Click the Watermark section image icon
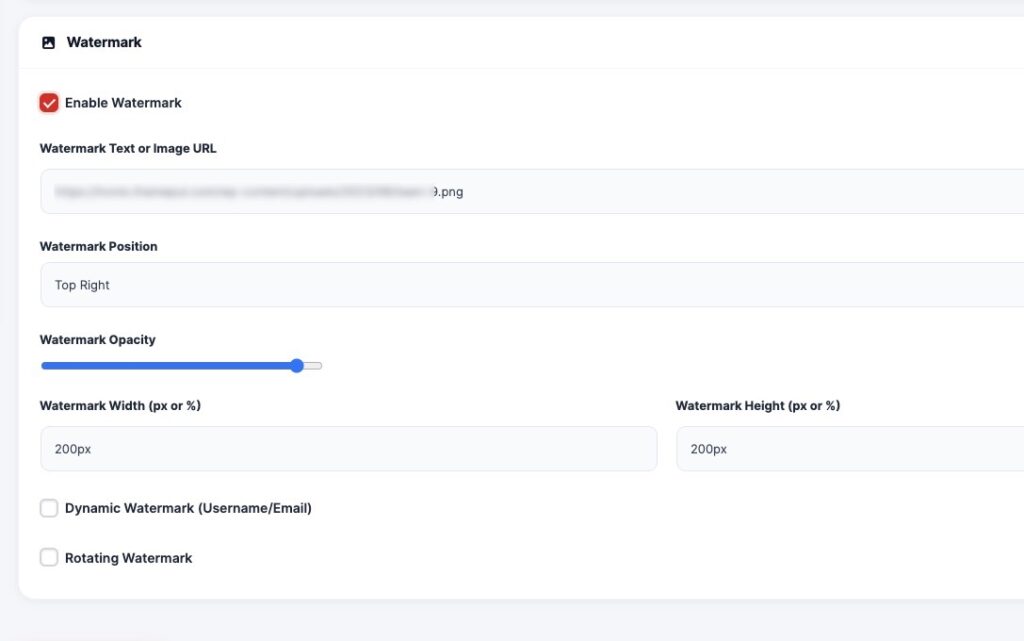This screenshot has height=641, width=1024. point(48,43)
